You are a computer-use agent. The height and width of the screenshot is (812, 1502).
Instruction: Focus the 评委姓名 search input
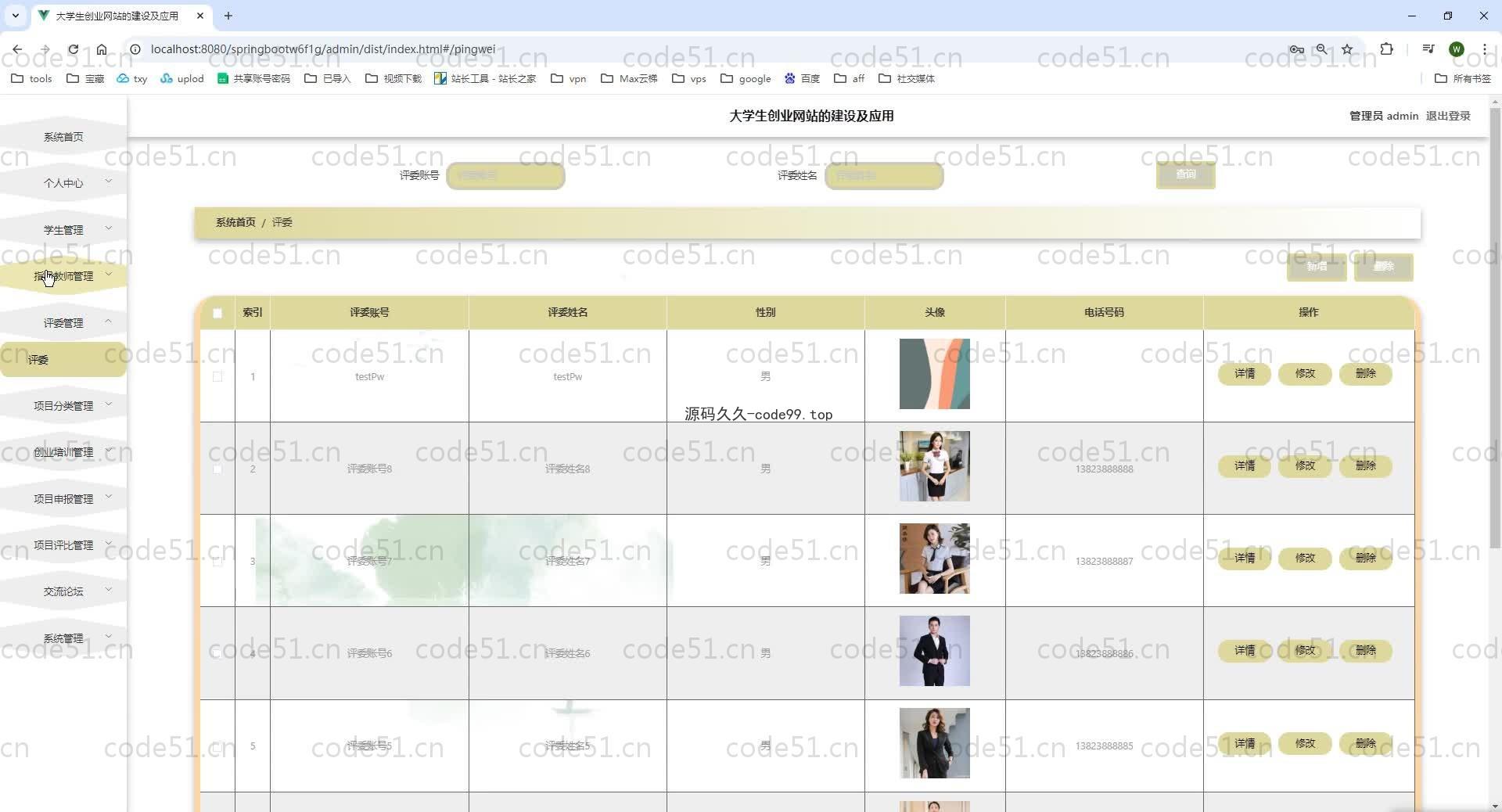884,175
